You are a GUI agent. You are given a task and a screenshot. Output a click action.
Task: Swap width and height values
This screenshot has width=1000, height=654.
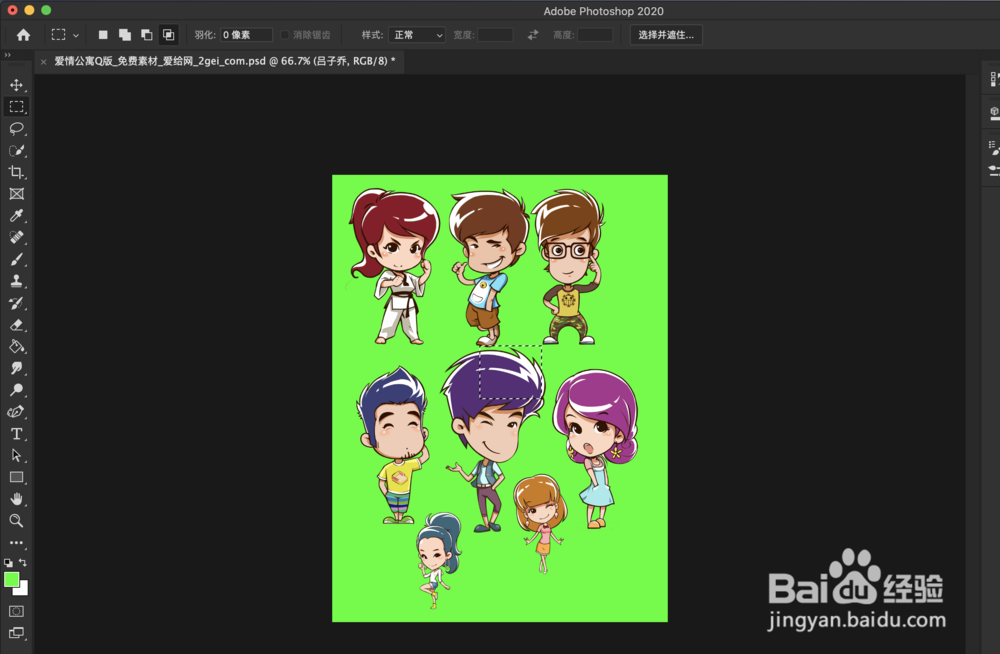click(533, 35)
